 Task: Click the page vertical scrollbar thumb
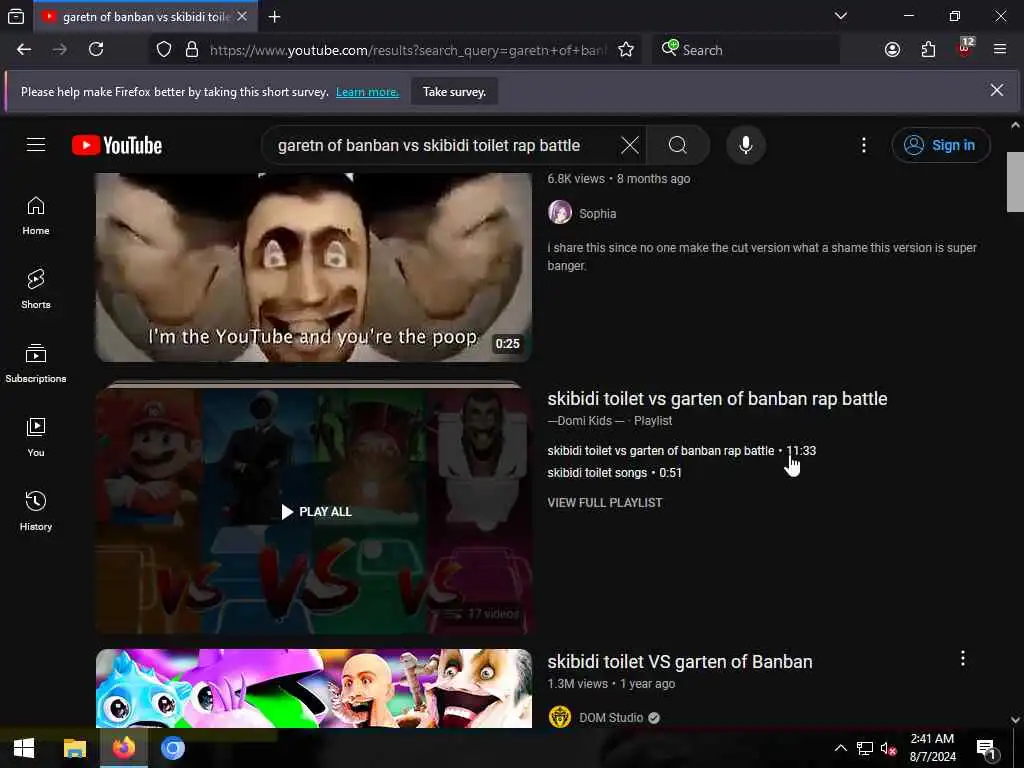[x=1015, y=182]
